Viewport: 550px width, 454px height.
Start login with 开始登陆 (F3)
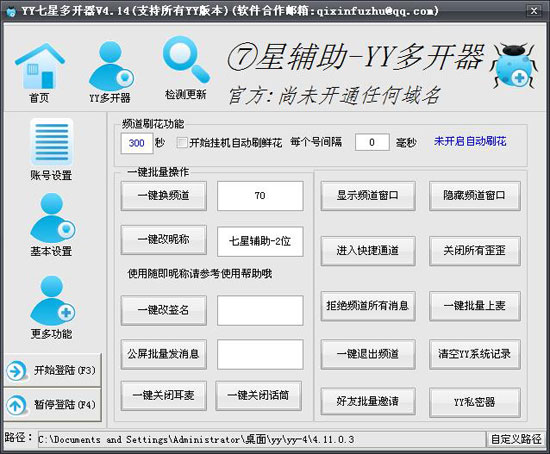52,370
